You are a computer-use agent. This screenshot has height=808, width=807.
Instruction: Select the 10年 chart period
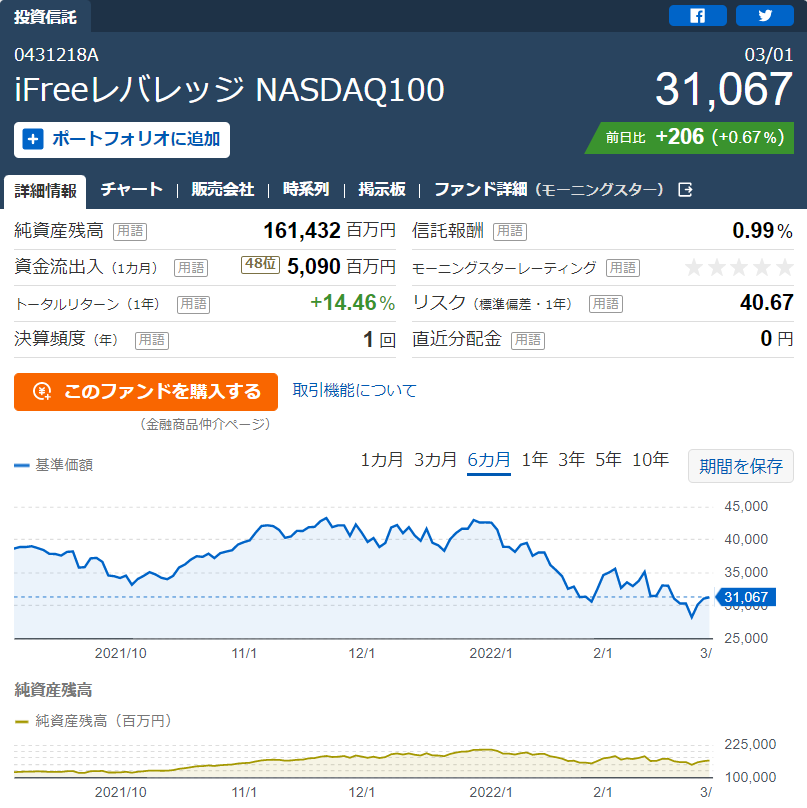(650, 459)
